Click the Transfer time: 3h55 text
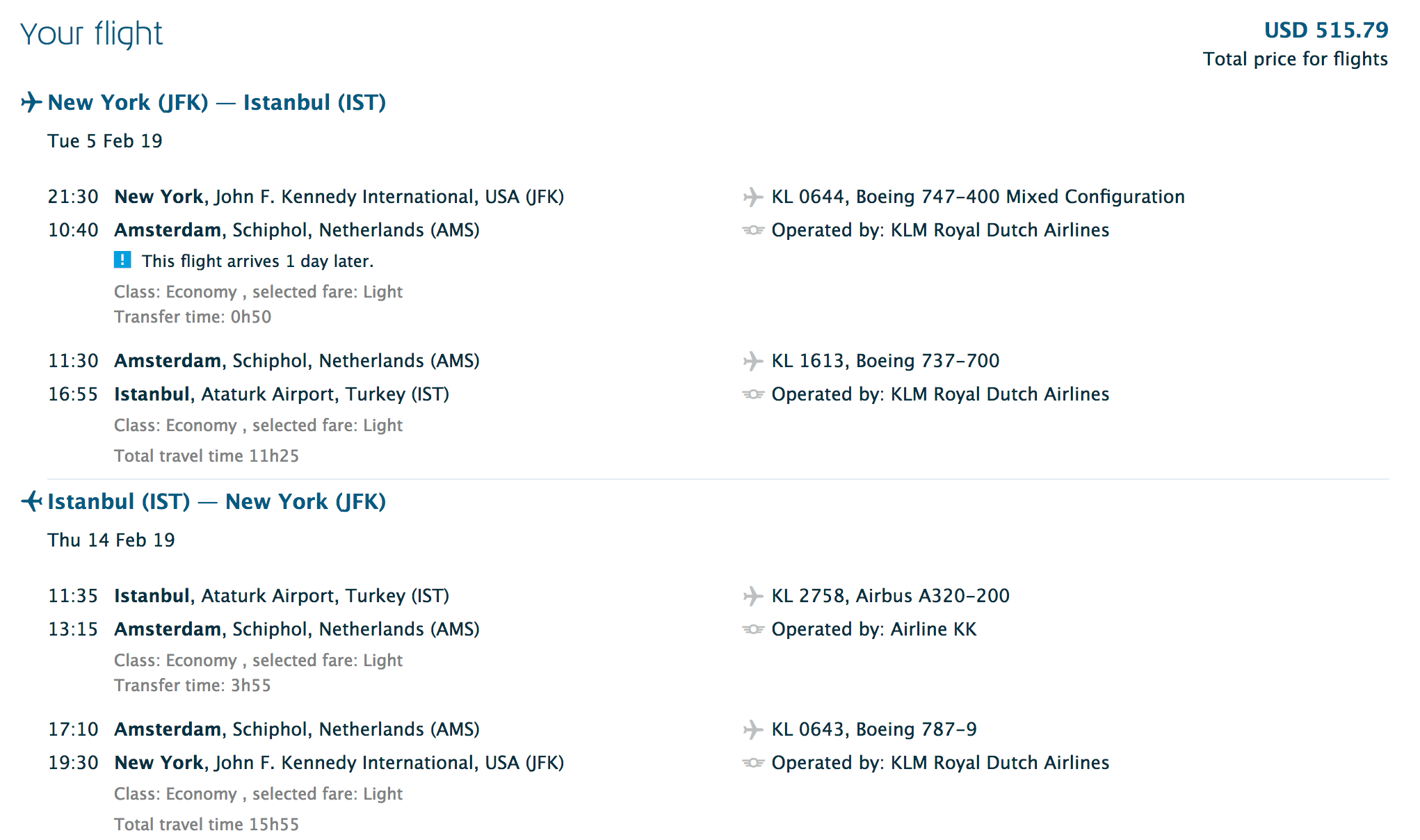The height and width of the screenshot is (840, 1420). (193, 685)
